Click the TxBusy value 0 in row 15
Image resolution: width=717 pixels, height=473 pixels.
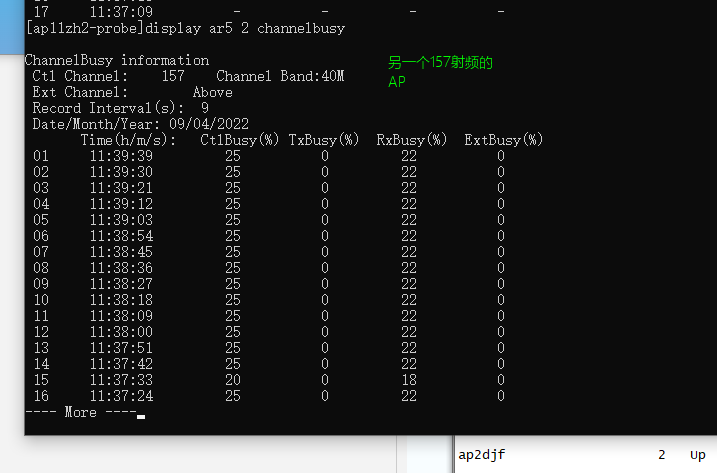[x=325, y=380]
